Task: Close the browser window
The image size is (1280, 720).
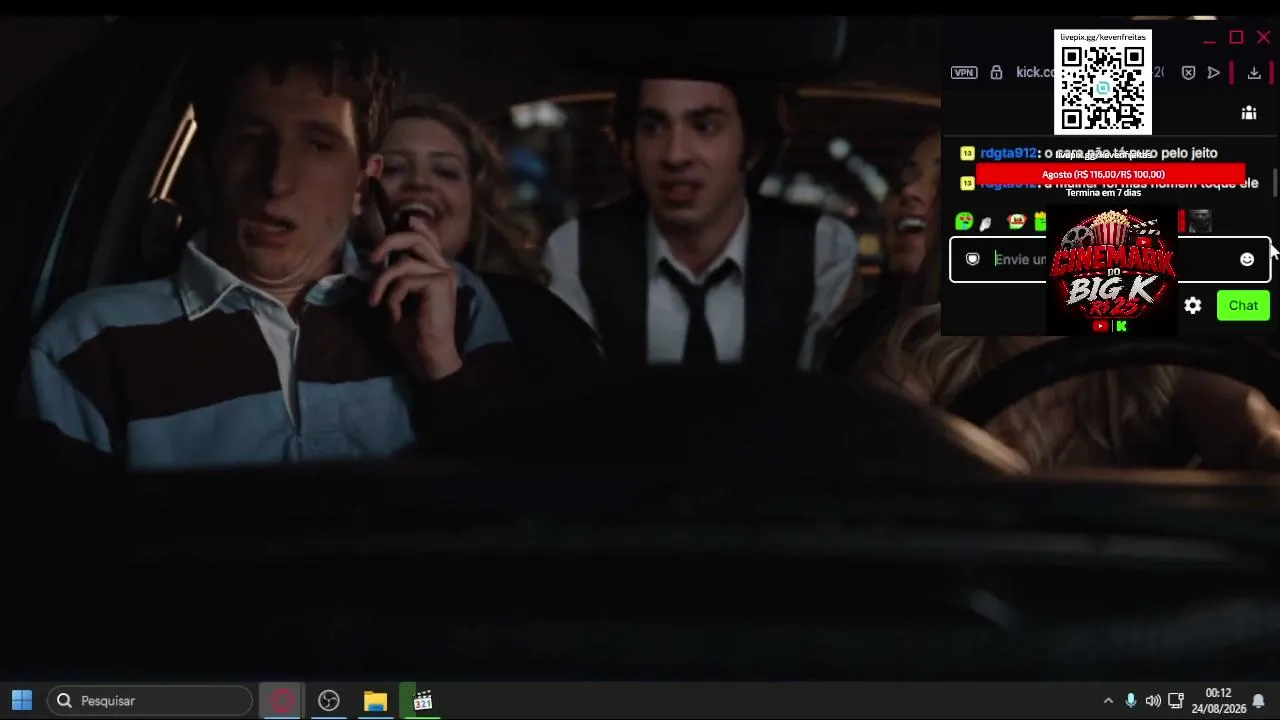Action: [1264, 38]
